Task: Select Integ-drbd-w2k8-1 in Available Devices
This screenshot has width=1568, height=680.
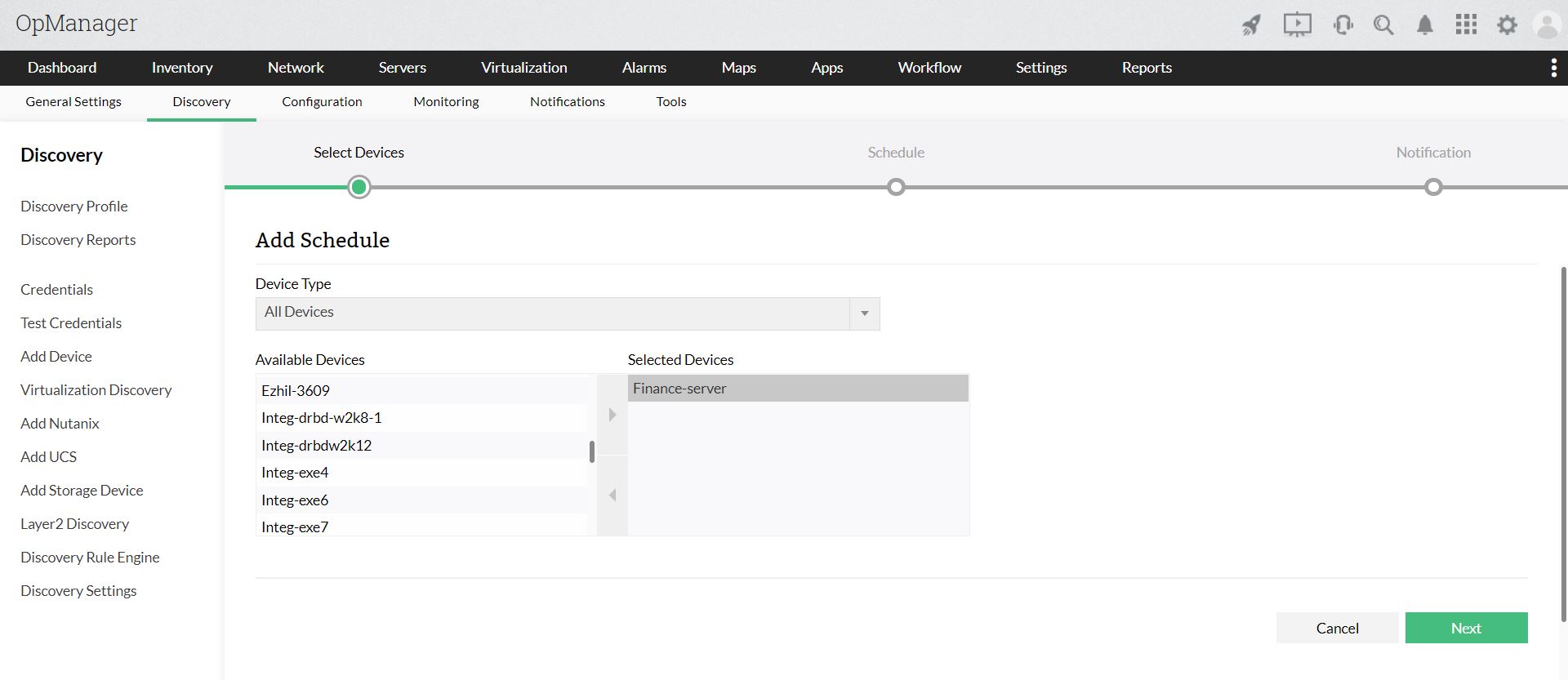Action: tap(421, 418)
